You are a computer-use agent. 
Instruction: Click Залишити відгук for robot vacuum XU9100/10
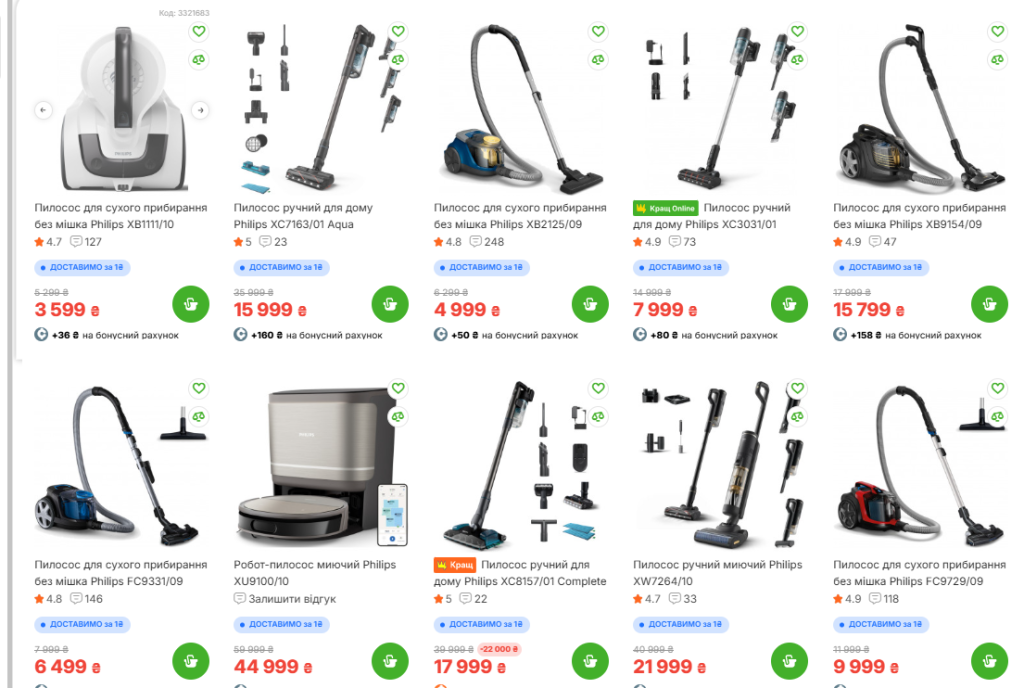(285, 599)
